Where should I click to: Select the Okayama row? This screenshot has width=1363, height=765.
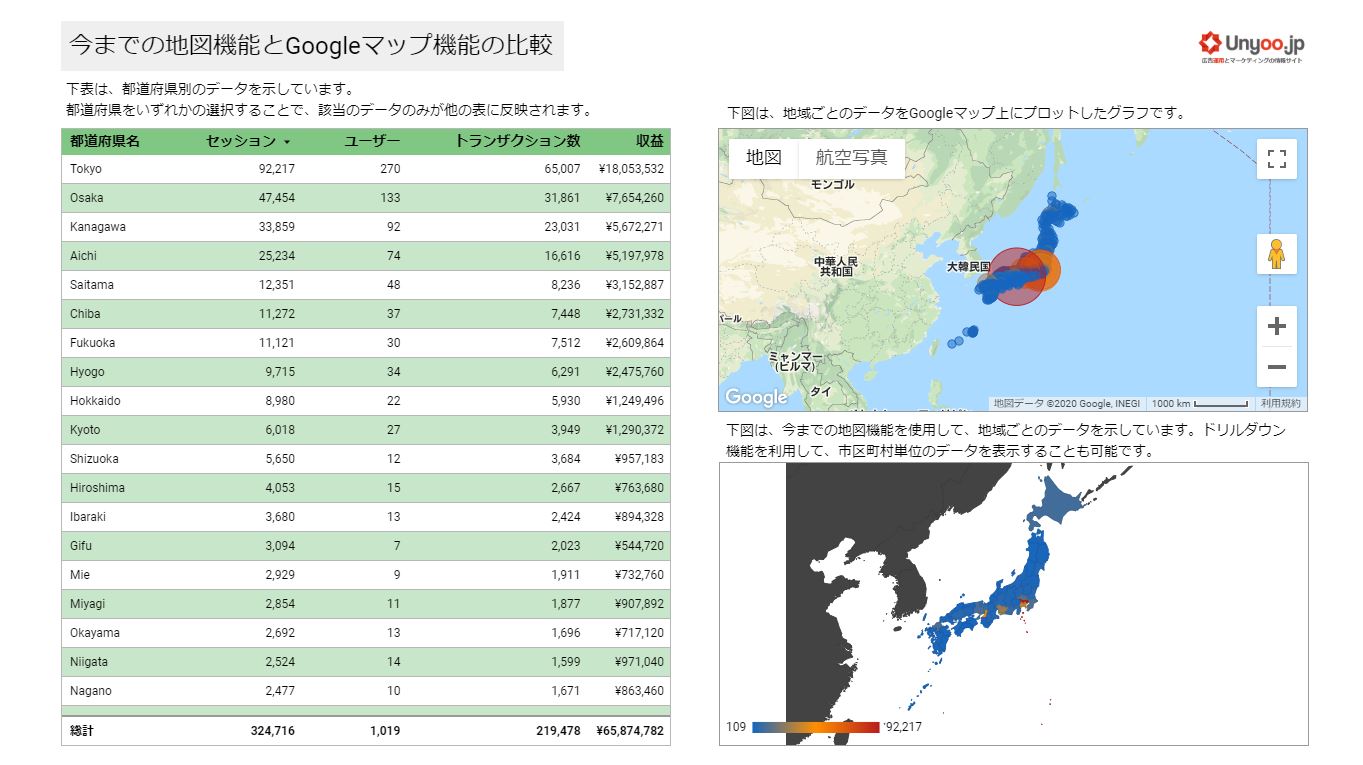pos(366,633)
